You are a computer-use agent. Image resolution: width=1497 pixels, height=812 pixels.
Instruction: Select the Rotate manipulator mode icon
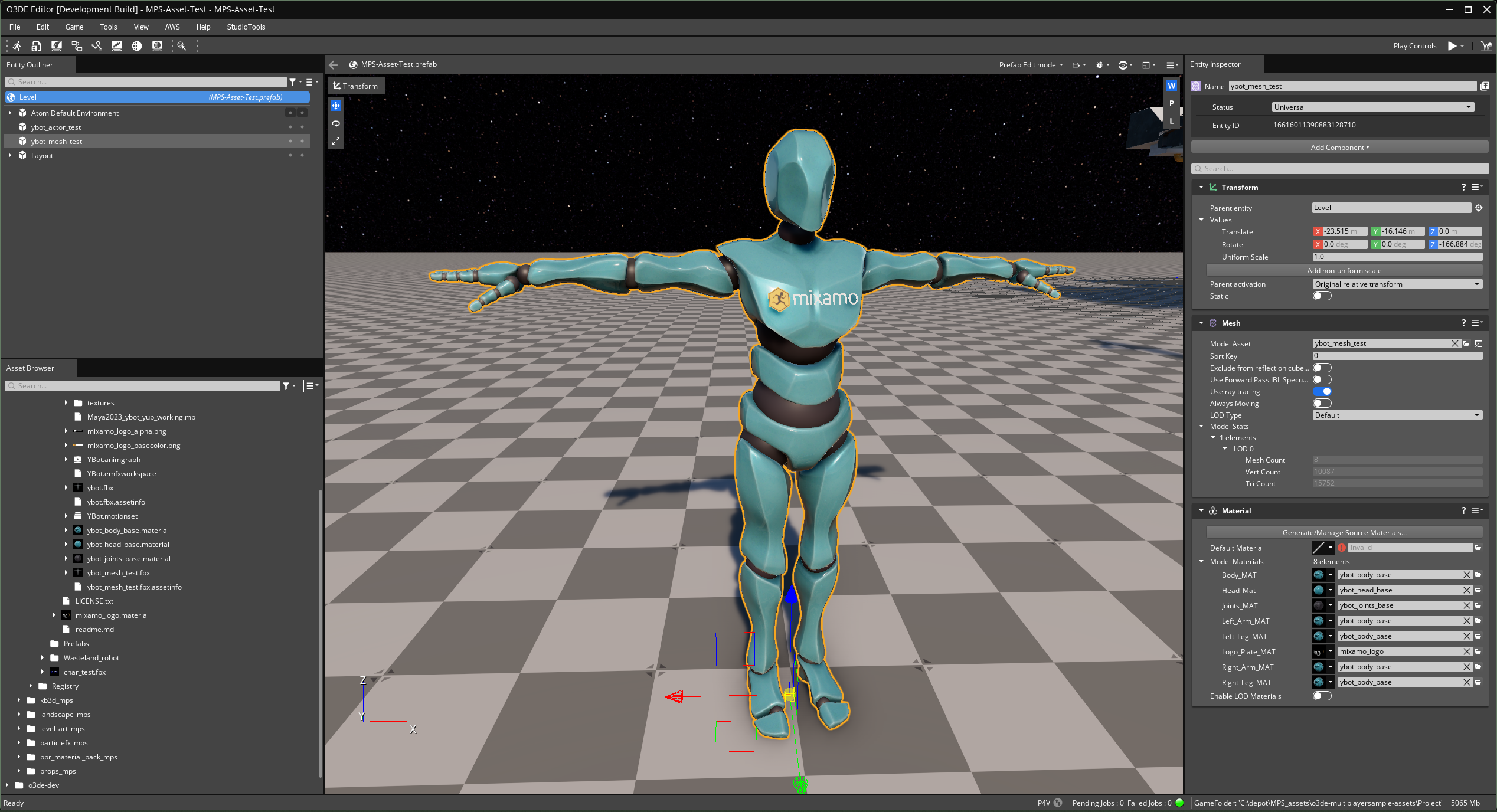[x=336, y=123]
